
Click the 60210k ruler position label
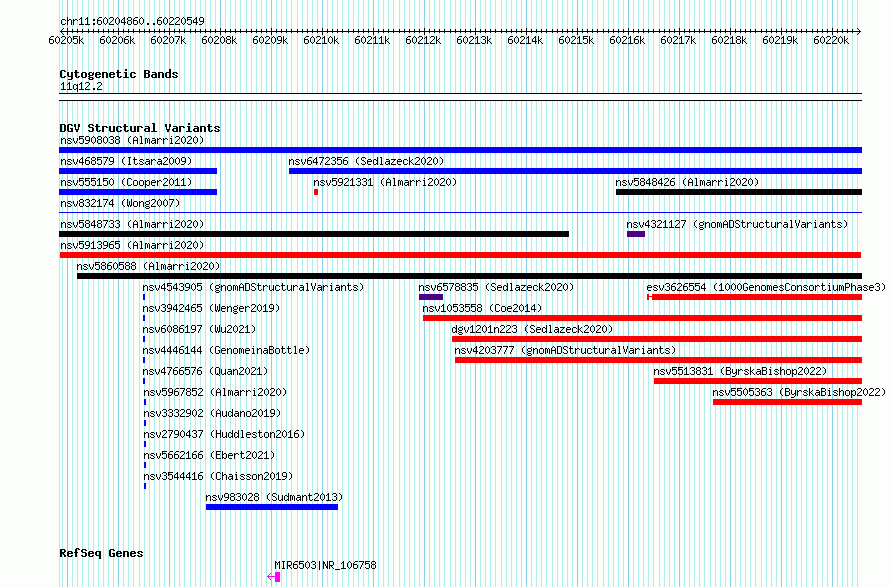(x=321, y=40)
